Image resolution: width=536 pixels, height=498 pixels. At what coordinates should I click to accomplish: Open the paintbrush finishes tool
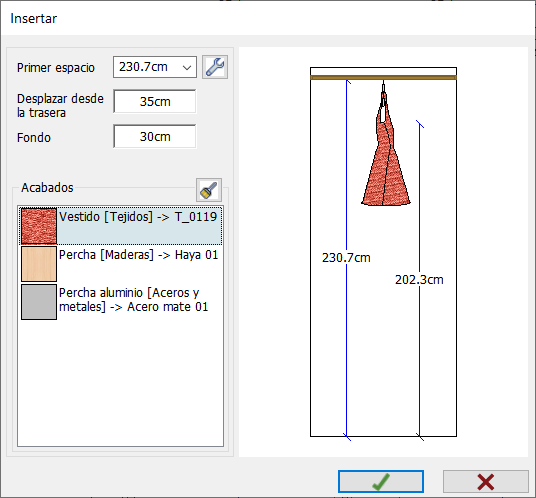pyautogui.click(x=209, y=190)
